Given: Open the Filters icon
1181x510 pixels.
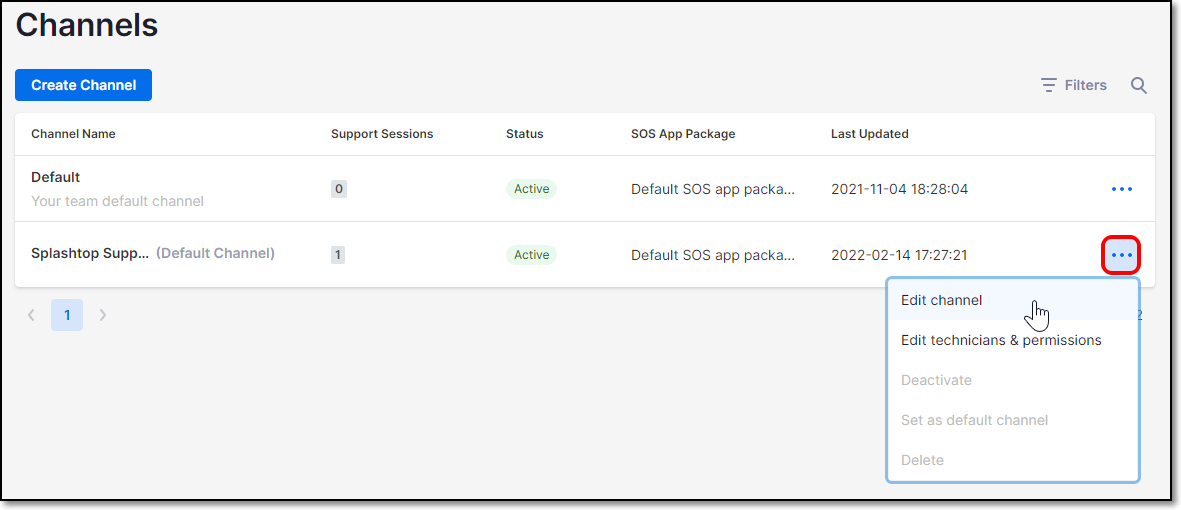Looking at the screenshot, I should click(1048, 85).
